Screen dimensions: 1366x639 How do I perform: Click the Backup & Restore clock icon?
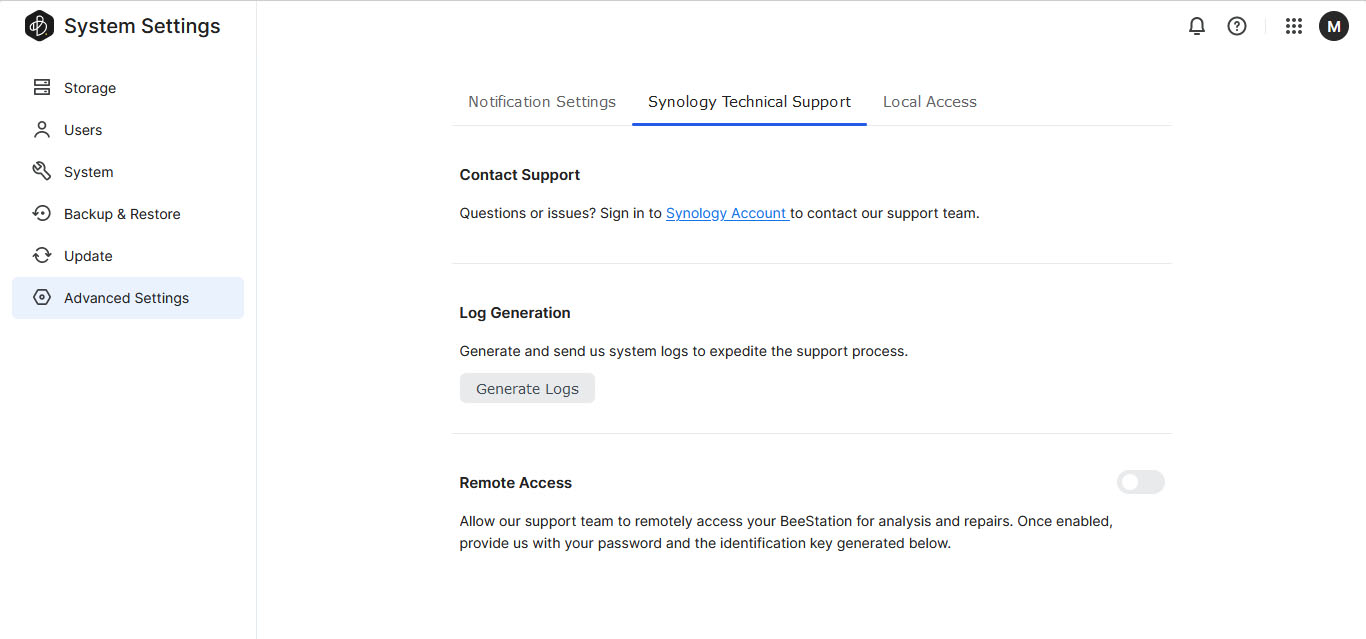click(42, 214)
